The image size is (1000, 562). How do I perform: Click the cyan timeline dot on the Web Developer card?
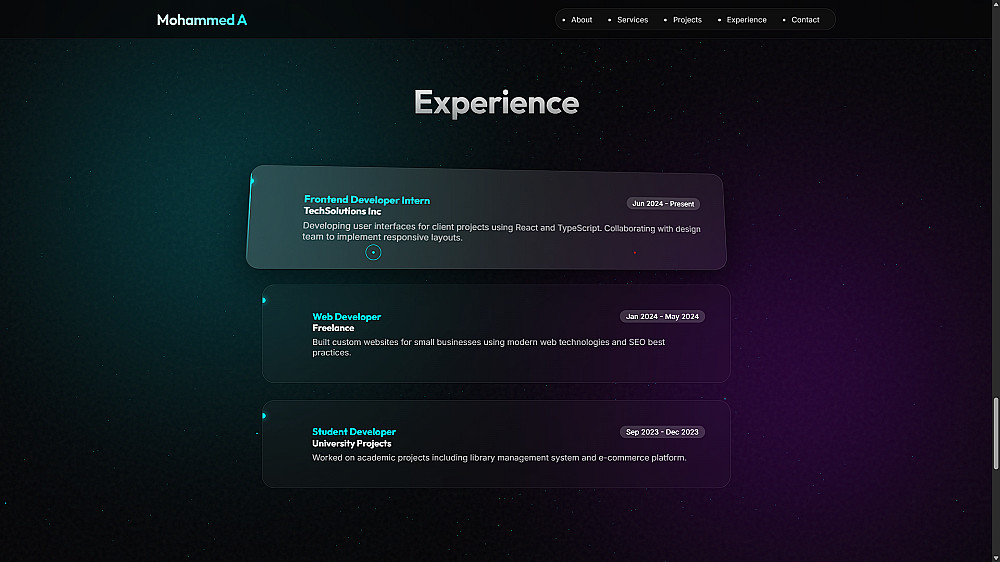tap(264, 300)
